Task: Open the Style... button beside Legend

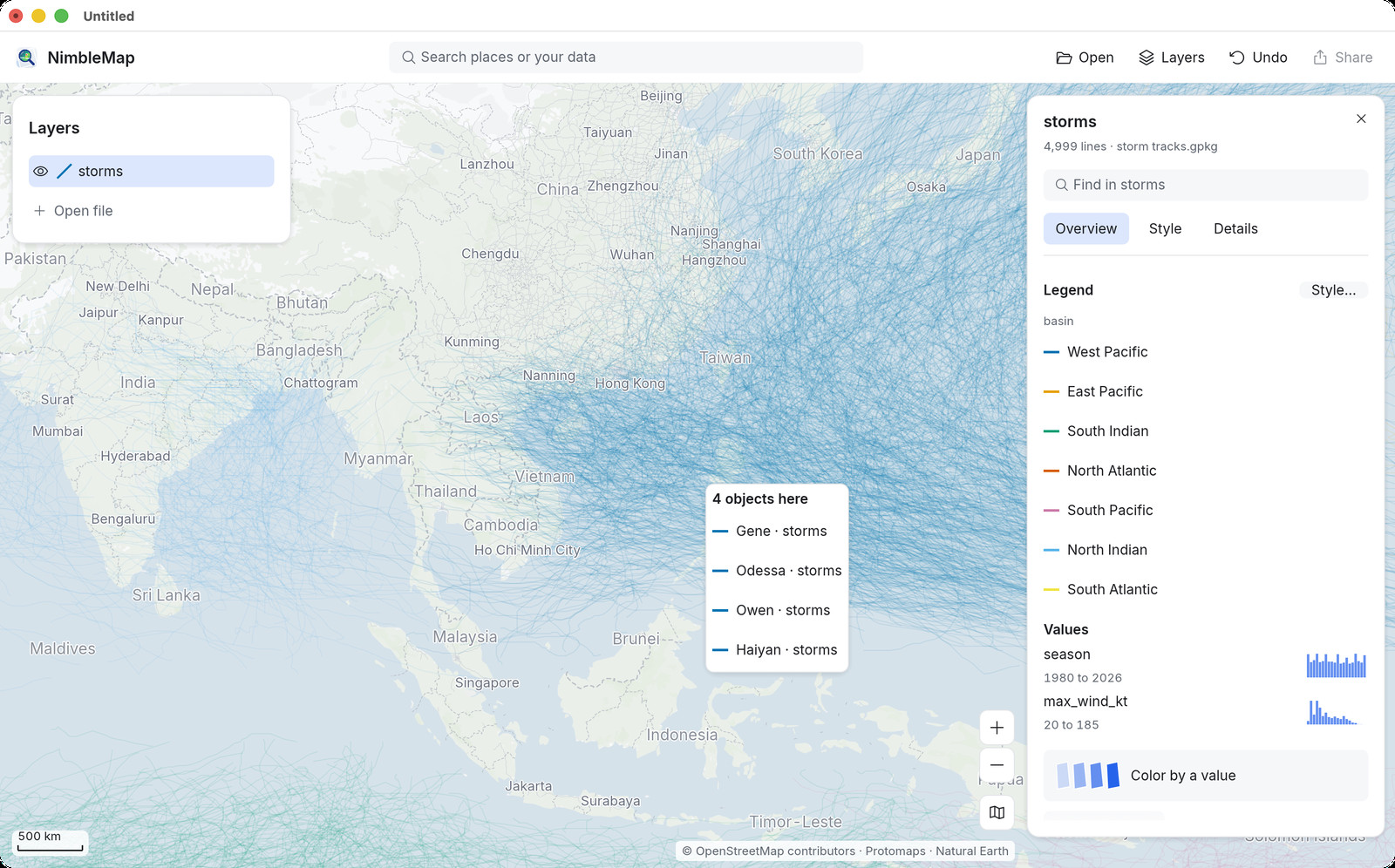Action: click(1333, 290)
